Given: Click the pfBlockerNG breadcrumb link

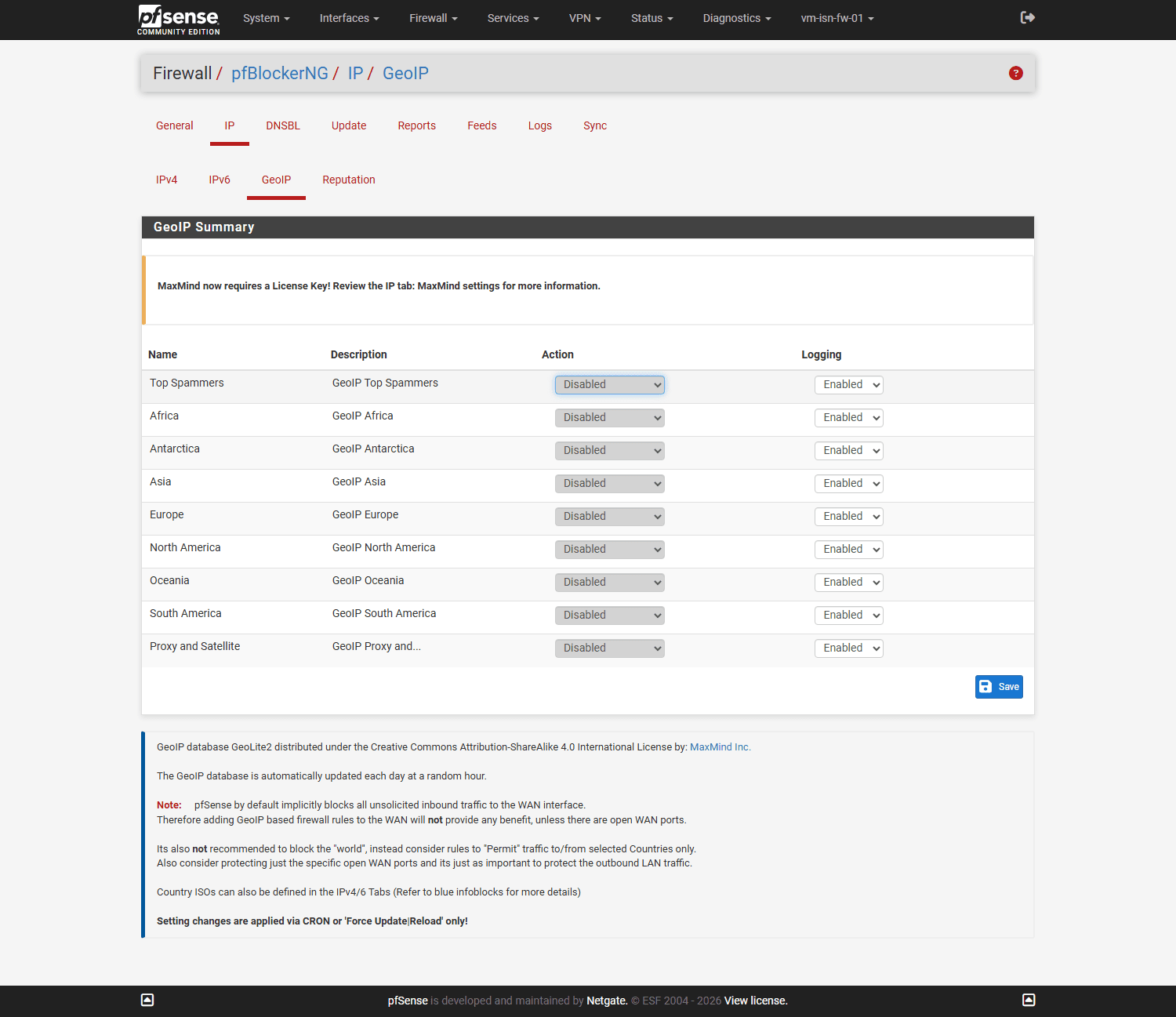Looking at the screenshot, I should [280, 73].
